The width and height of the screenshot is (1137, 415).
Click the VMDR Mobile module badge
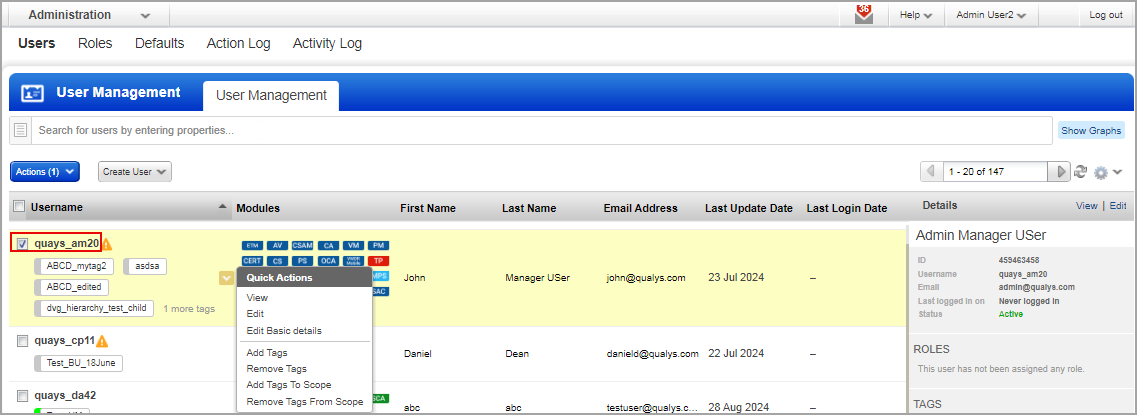click(352, 260)
